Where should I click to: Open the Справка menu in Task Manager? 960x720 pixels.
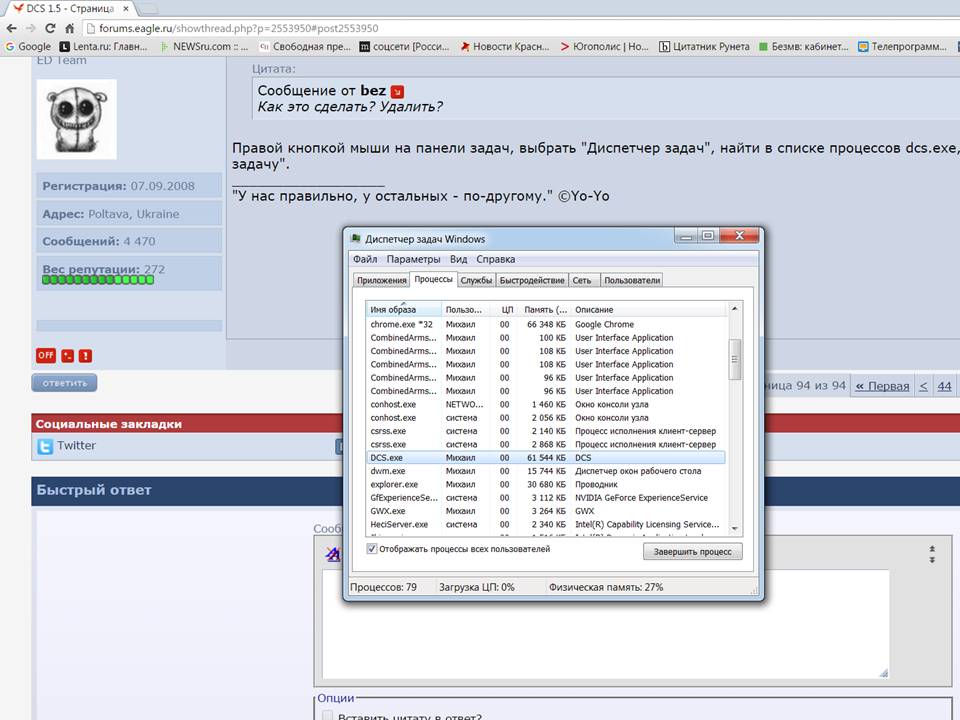(x=495, y=259)
